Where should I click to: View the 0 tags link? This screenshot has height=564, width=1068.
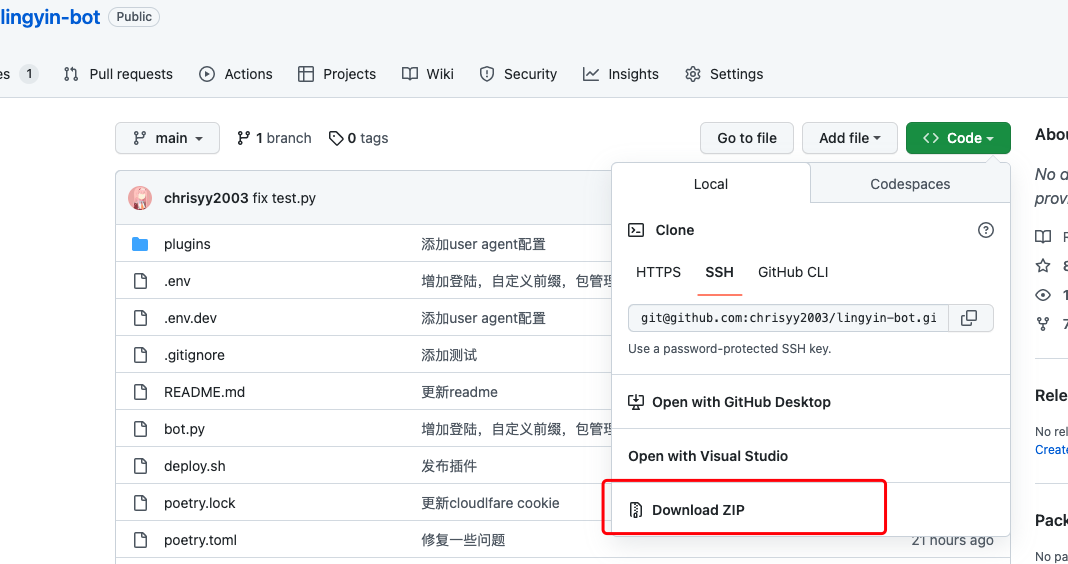(358, 138)
